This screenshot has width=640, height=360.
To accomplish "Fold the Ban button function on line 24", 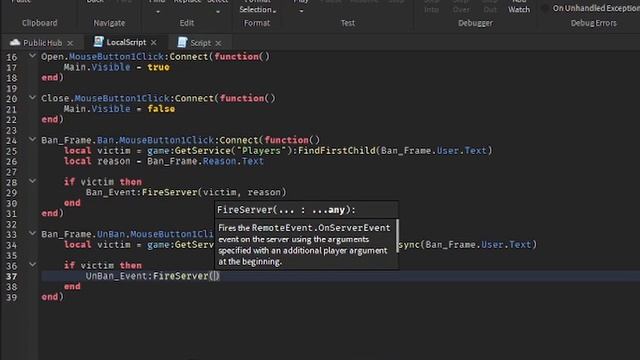I will point(32,140).
